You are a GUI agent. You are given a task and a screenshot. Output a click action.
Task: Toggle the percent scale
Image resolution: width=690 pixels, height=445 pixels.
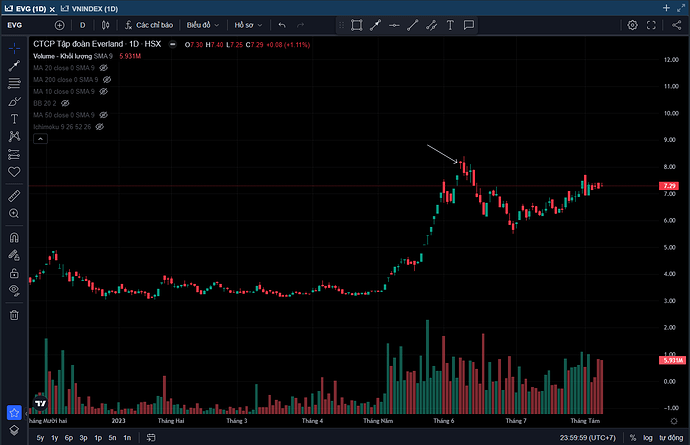click(x=632, y=438)
